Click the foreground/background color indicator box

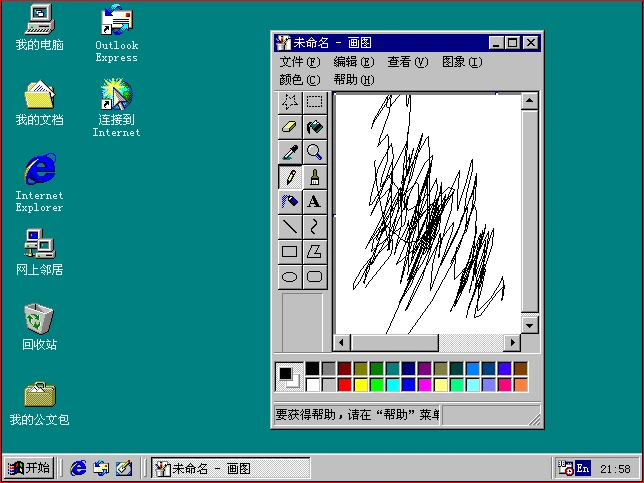point(290,377)
